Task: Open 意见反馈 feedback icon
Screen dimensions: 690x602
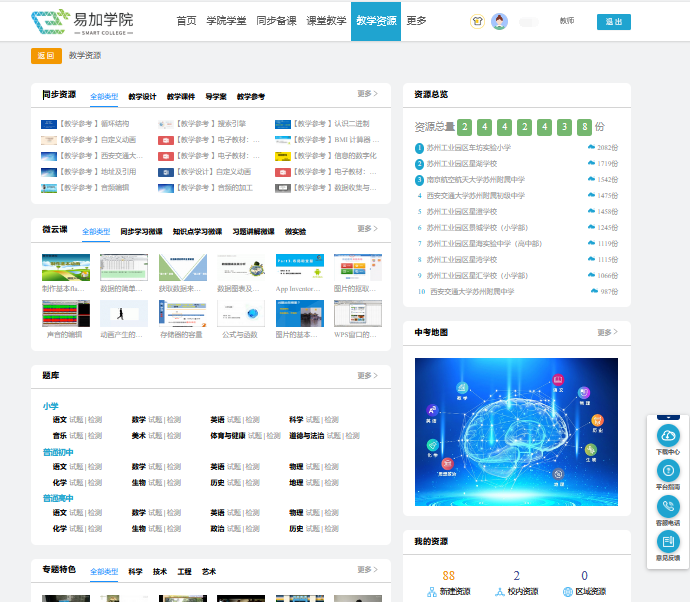Action: [x=668, y=542]
